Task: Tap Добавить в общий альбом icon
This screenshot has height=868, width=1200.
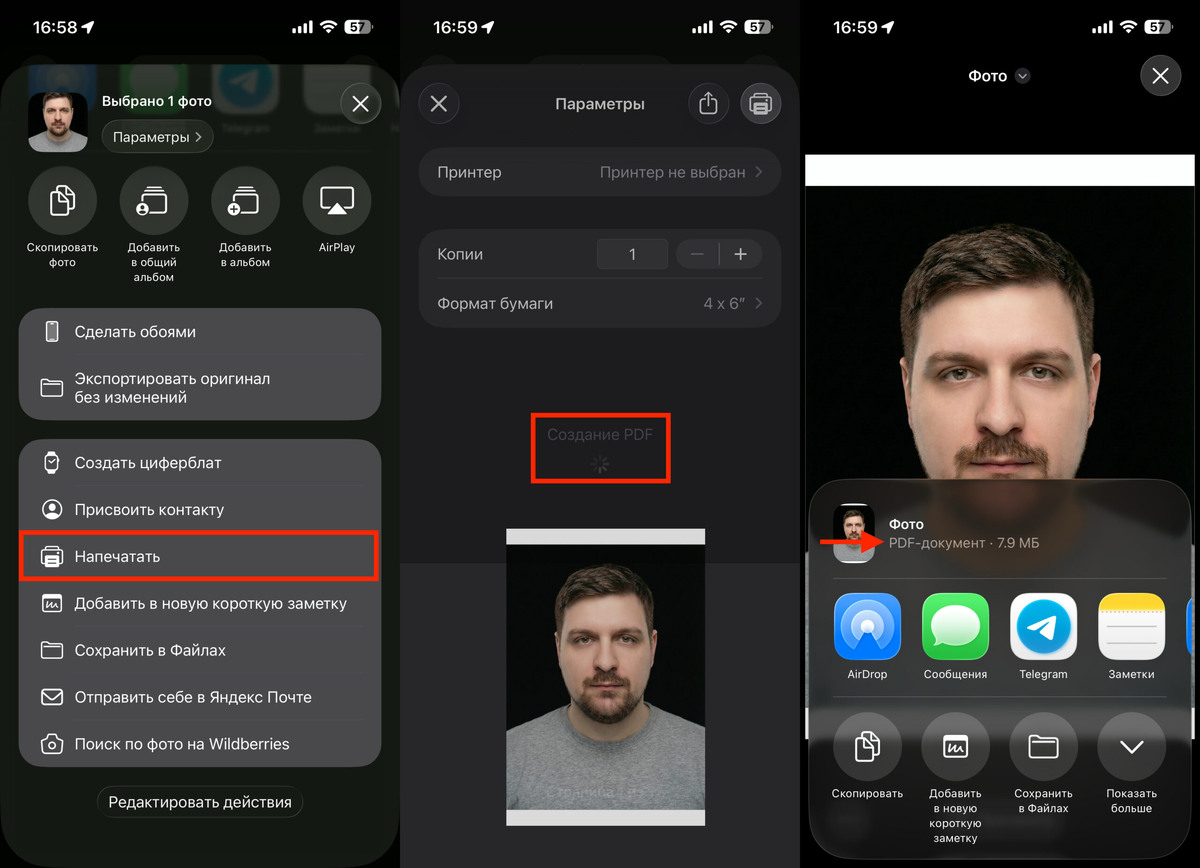Action: pyautogui.click(x=154, y=201)
